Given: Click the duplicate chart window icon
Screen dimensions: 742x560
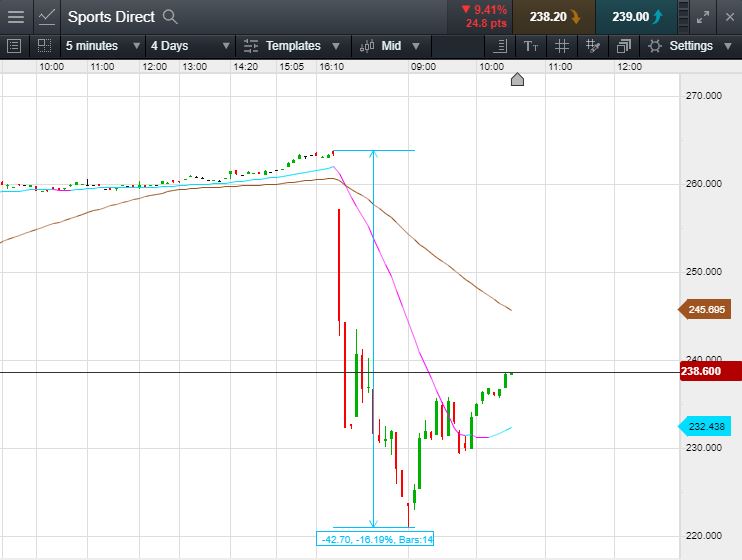Looking at the screenshot, I should point(624,46).
